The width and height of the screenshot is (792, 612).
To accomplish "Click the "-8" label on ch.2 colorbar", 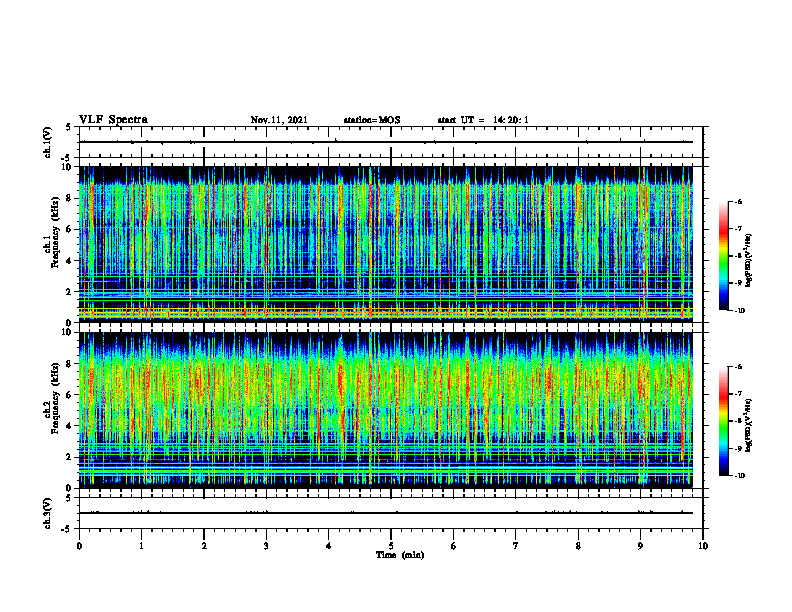I will point(738,421).
